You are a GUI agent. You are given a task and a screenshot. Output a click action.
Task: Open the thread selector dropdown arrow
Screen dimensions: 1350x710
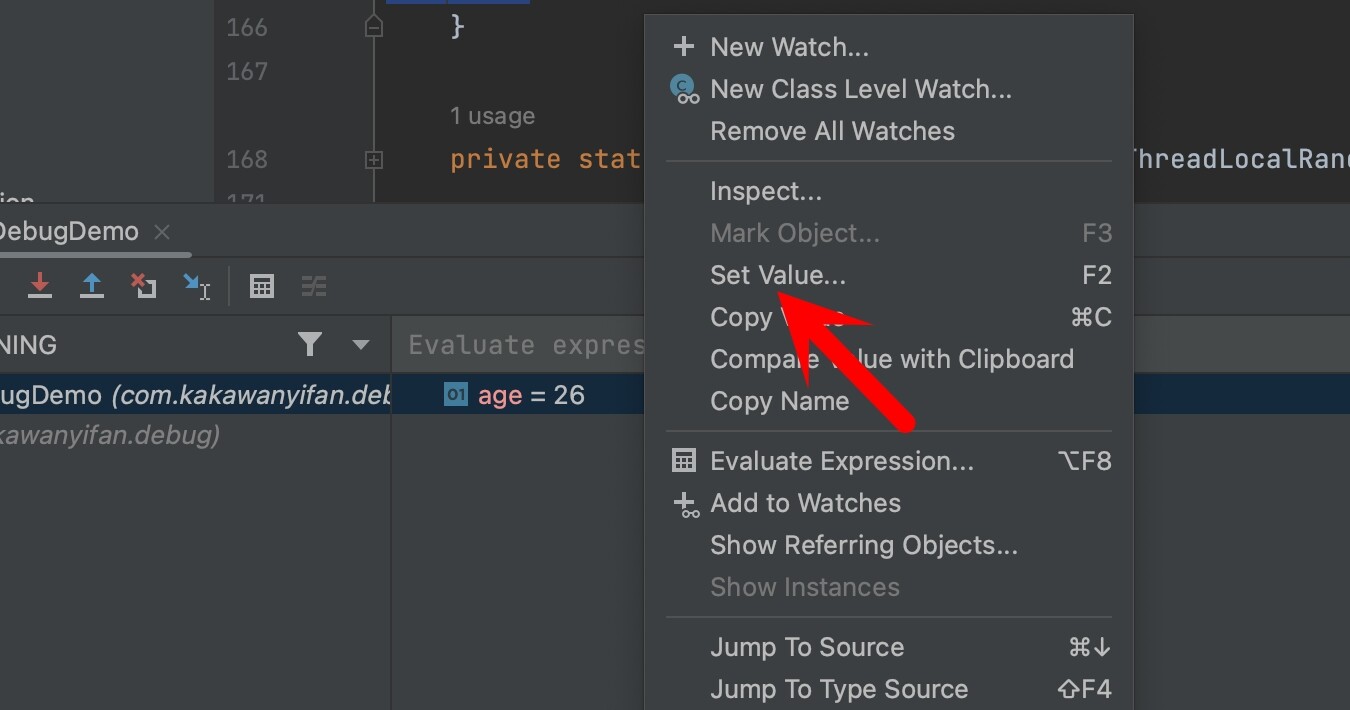tap(361, 345)
